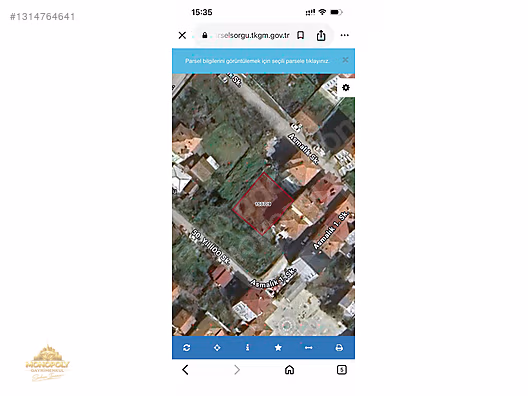
Task: Open the three-dot browser menu
Action: (x=344, y=35)
